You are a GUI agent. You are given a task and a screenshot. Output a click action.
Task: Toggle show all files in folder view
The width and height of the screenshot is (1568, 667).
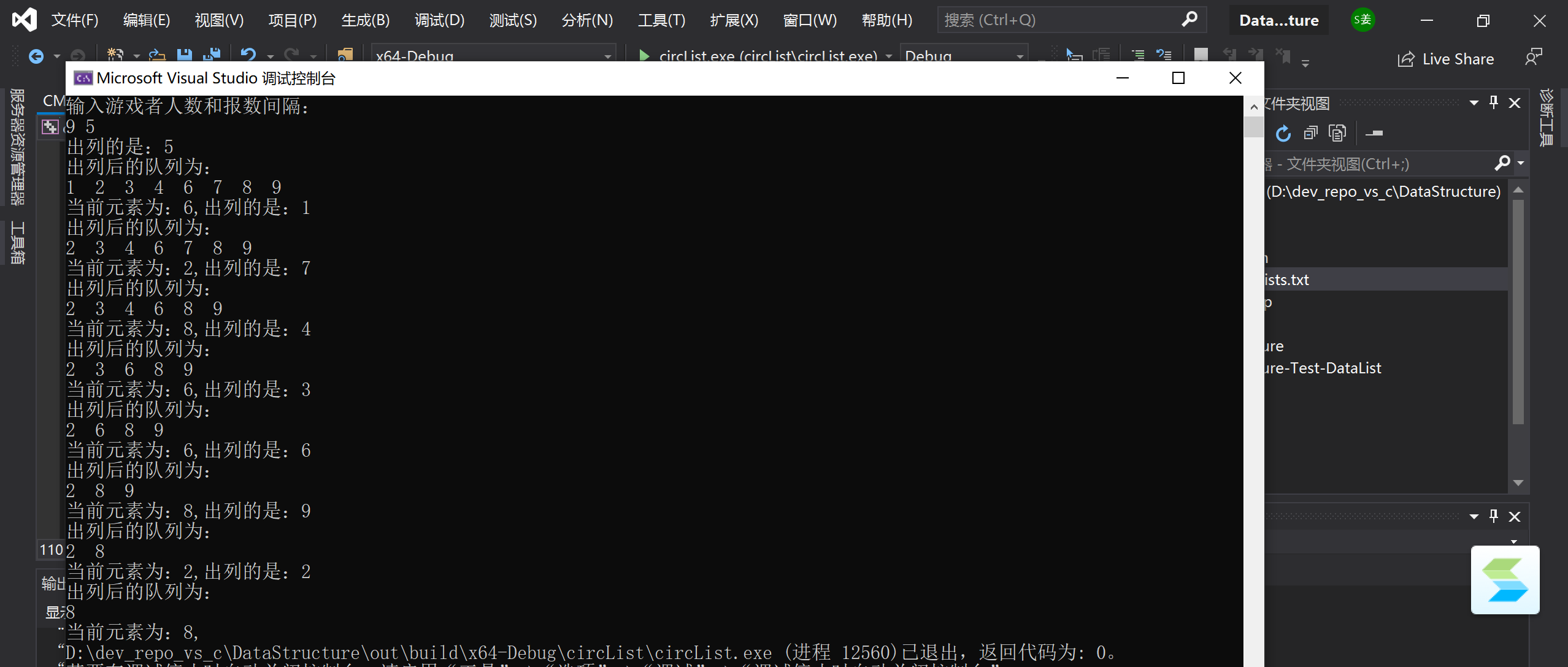[x=1337, y=133]
